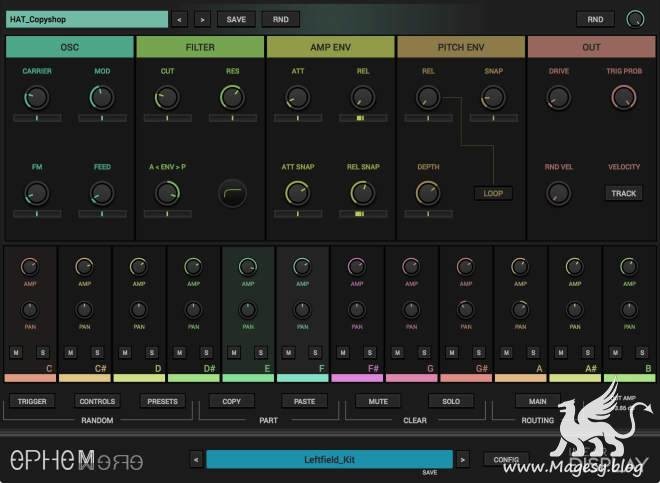Click the slider under the CARRIER knob
Image resolution: width=660 pixels, height=483 pixels.
[x=37, y=118]
